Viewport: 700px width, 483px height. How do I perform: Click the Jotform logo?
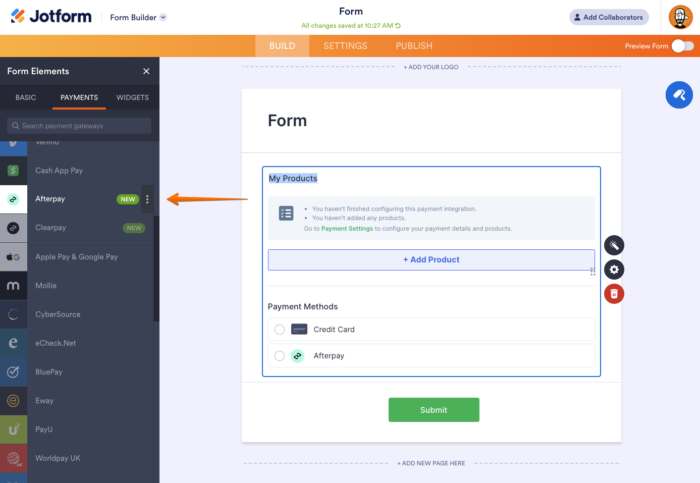click(x=51, y=17)
